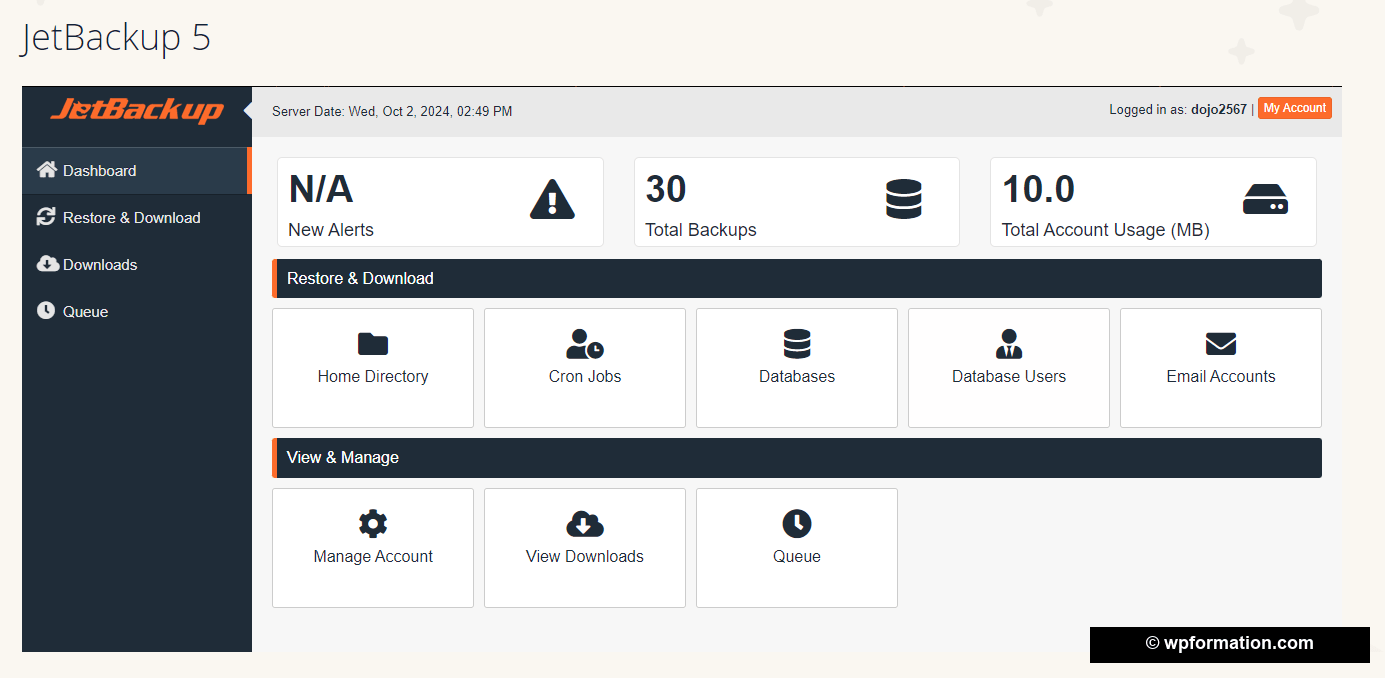Click the username dojo2567
The image size is (1385, 678).
click(x=1219, y=109)
